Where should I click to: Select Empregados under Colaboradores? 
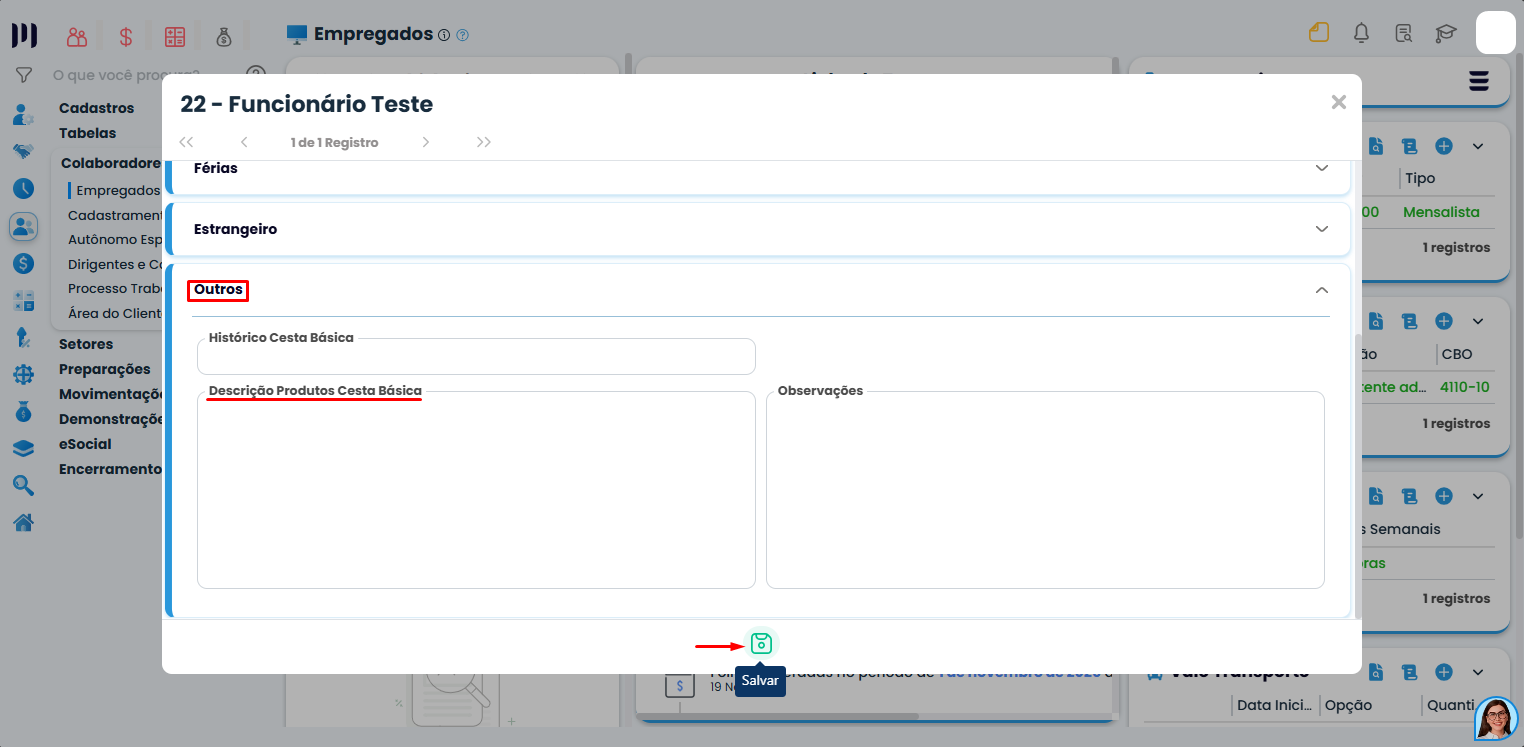(118, 190)
